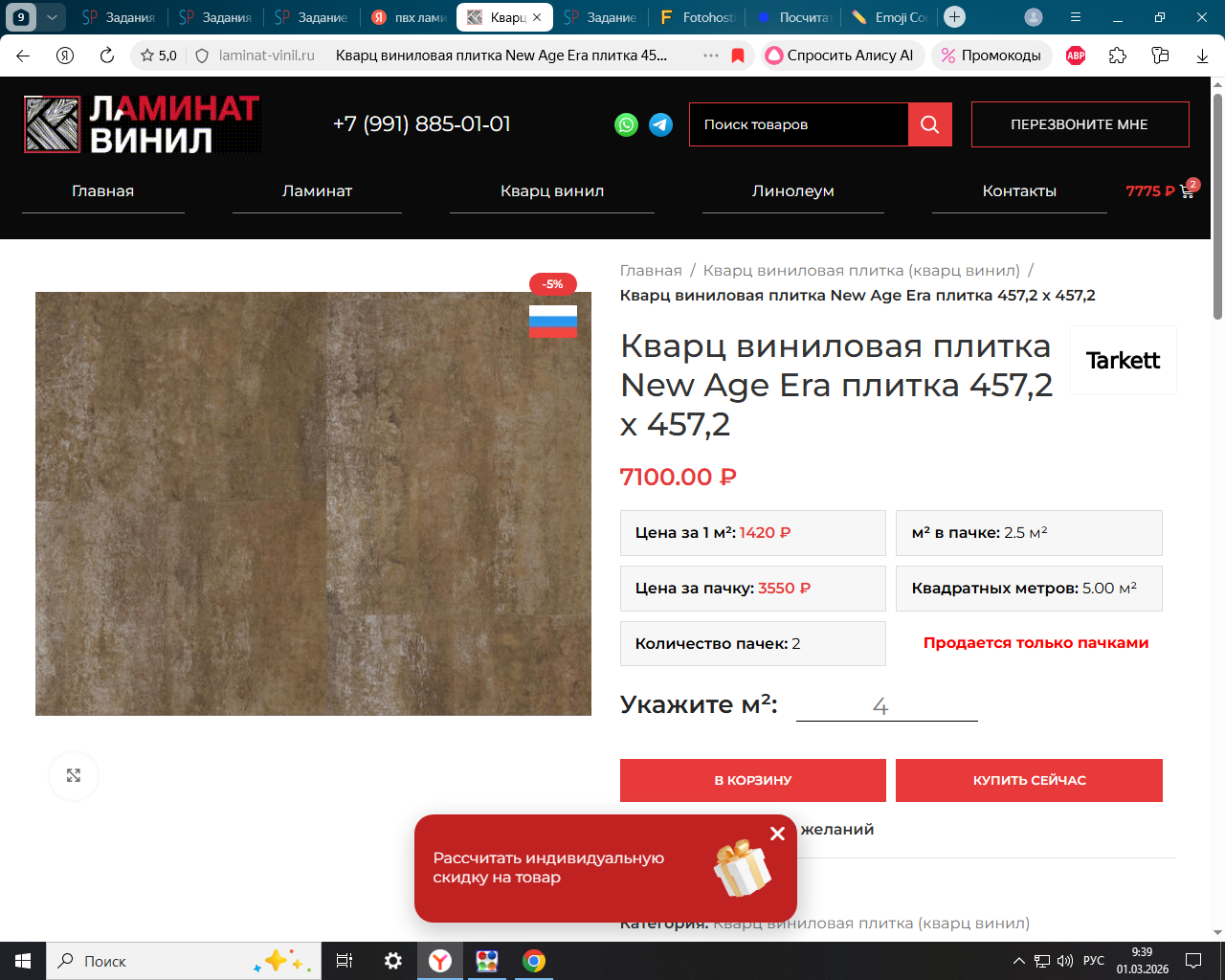The height and width of the screenshot is (980, 1225).
Task: Go back using the browser back arrow
Action: click(23, 56)
